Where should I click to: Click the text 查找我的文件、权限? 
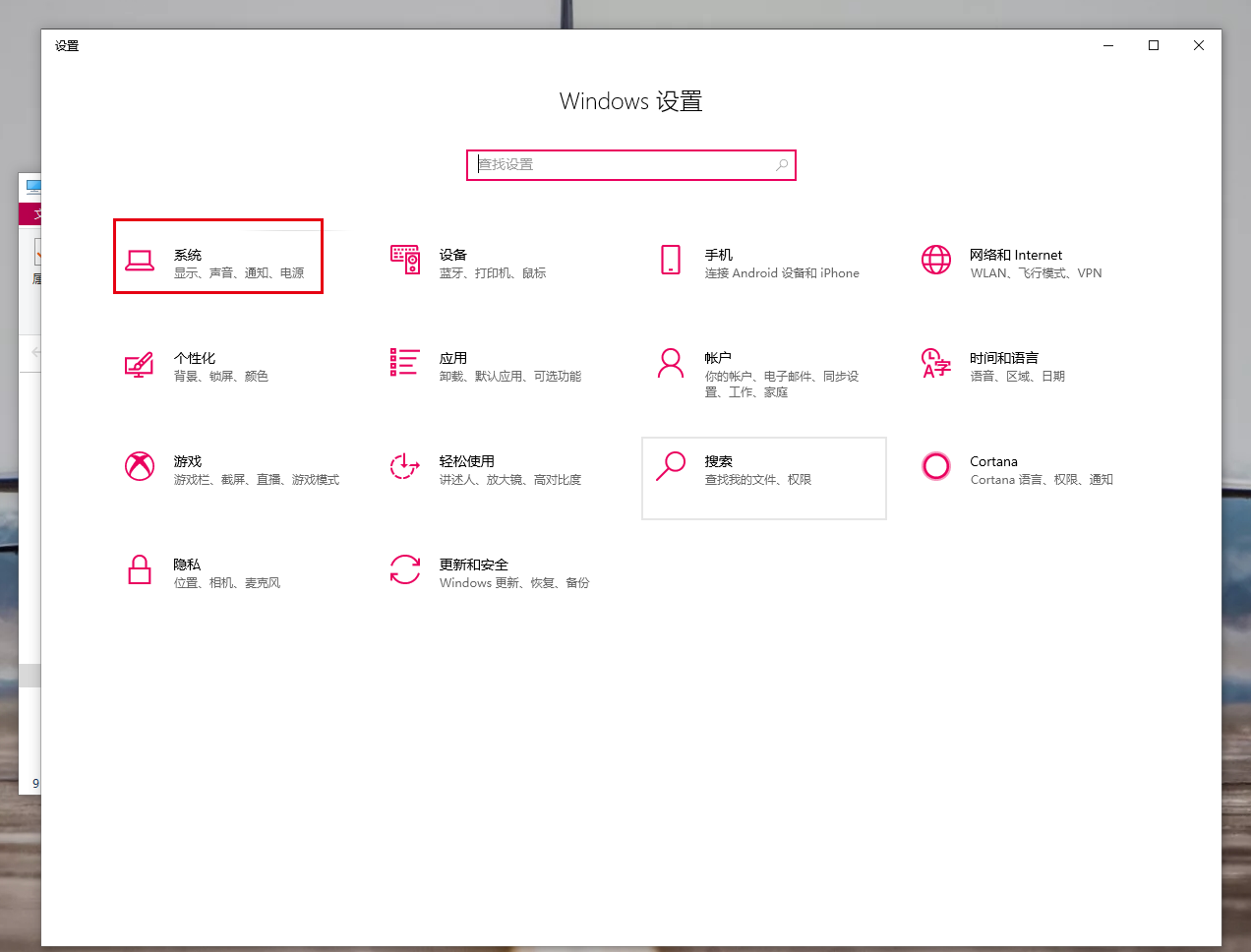[x=758, y=480]
